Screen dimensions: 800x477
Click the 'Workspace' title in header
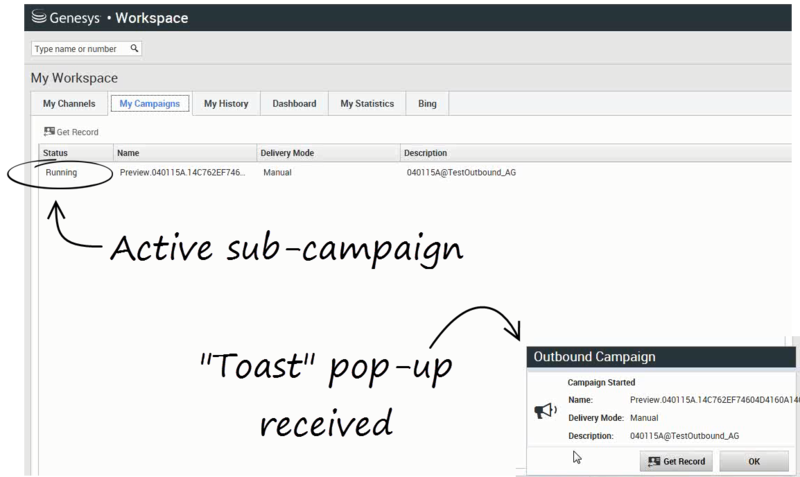152,18
